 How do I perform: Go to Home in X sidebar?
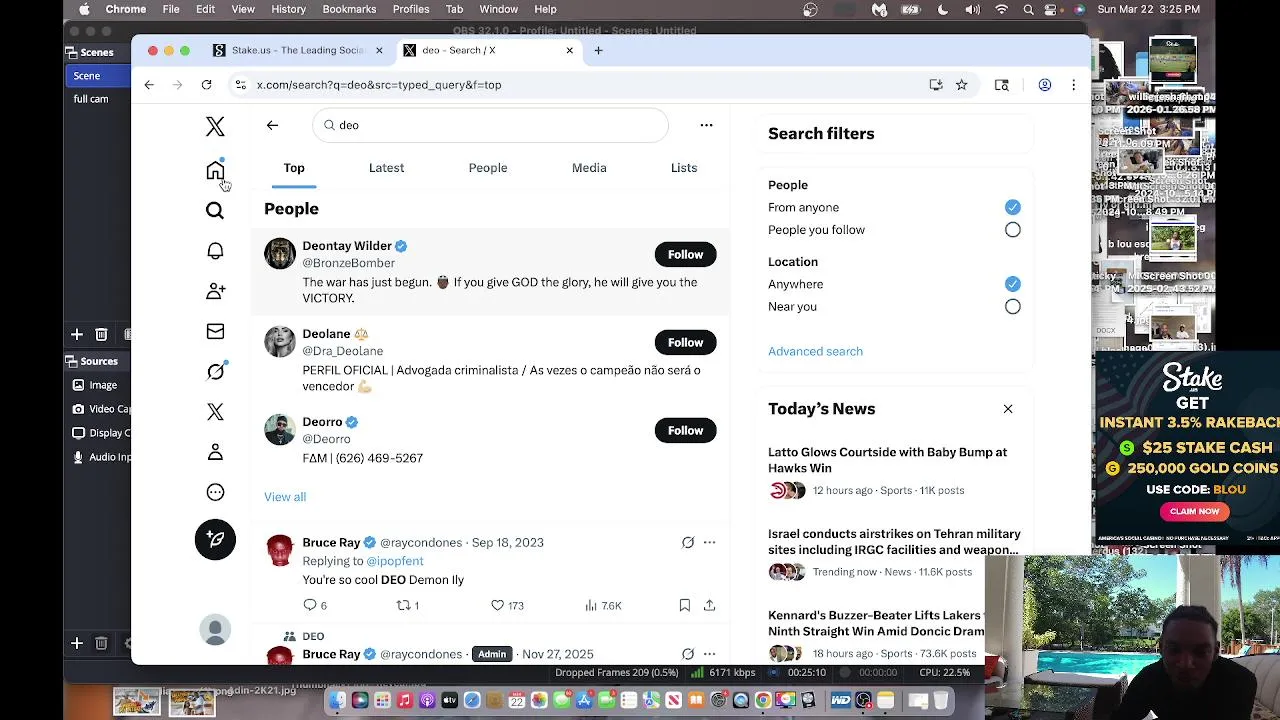[215, 170]
